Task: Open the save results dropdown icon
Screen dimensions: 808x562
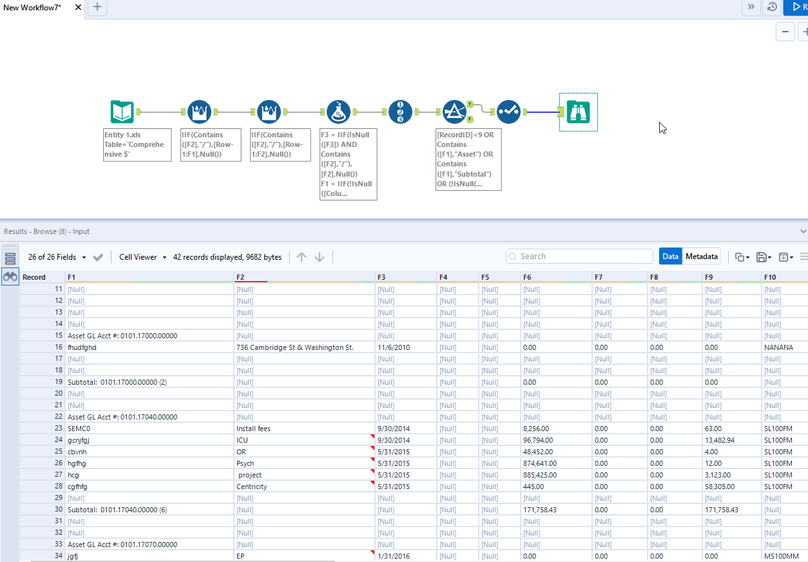Action: 763,257
